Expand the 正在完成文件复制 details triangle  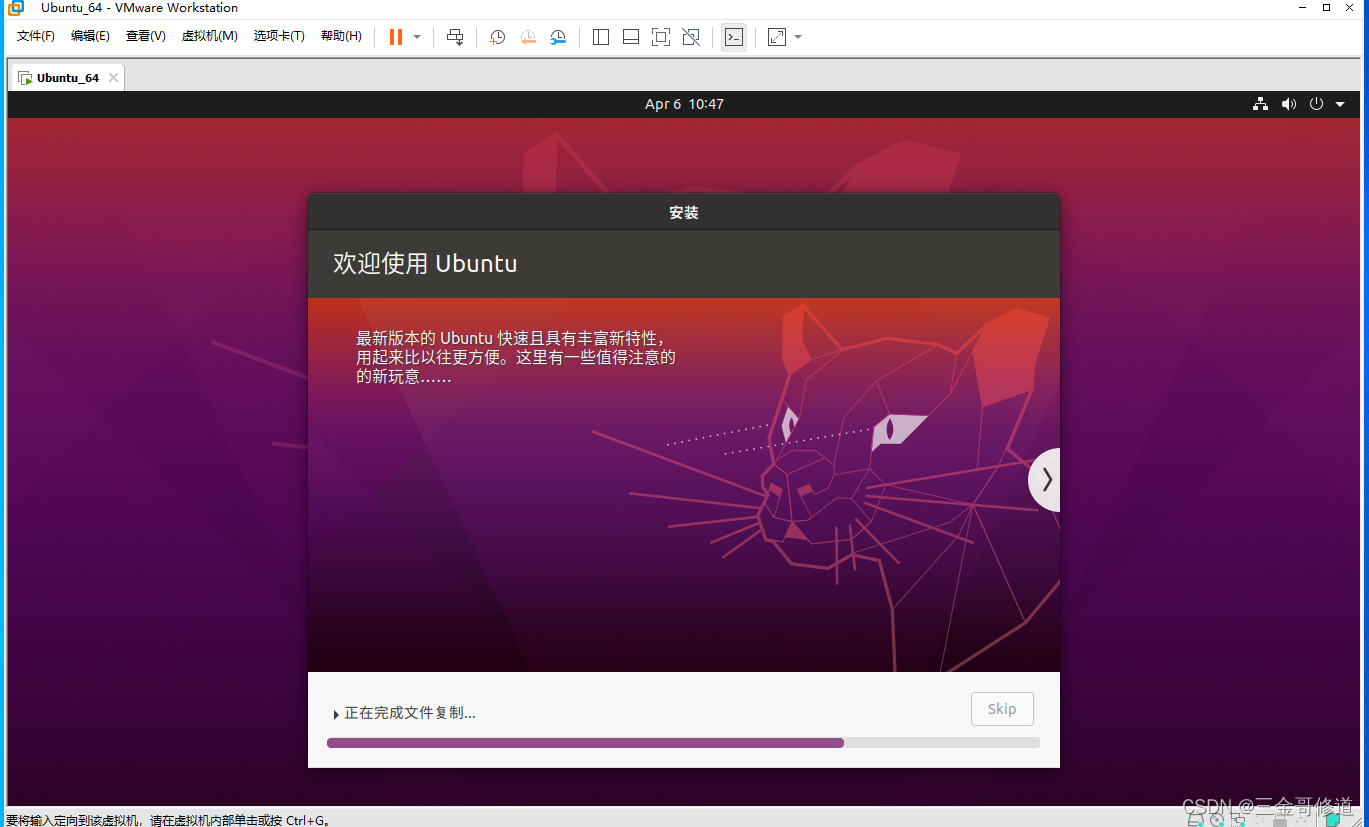(336, 714)
